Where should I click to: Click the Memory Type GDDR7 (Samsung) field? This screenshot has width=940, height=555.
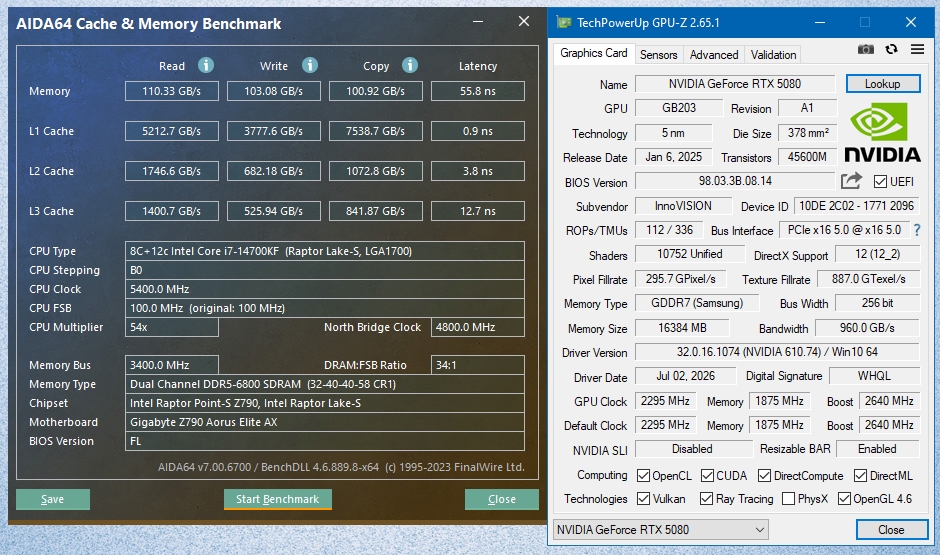[x=697, y=303]
